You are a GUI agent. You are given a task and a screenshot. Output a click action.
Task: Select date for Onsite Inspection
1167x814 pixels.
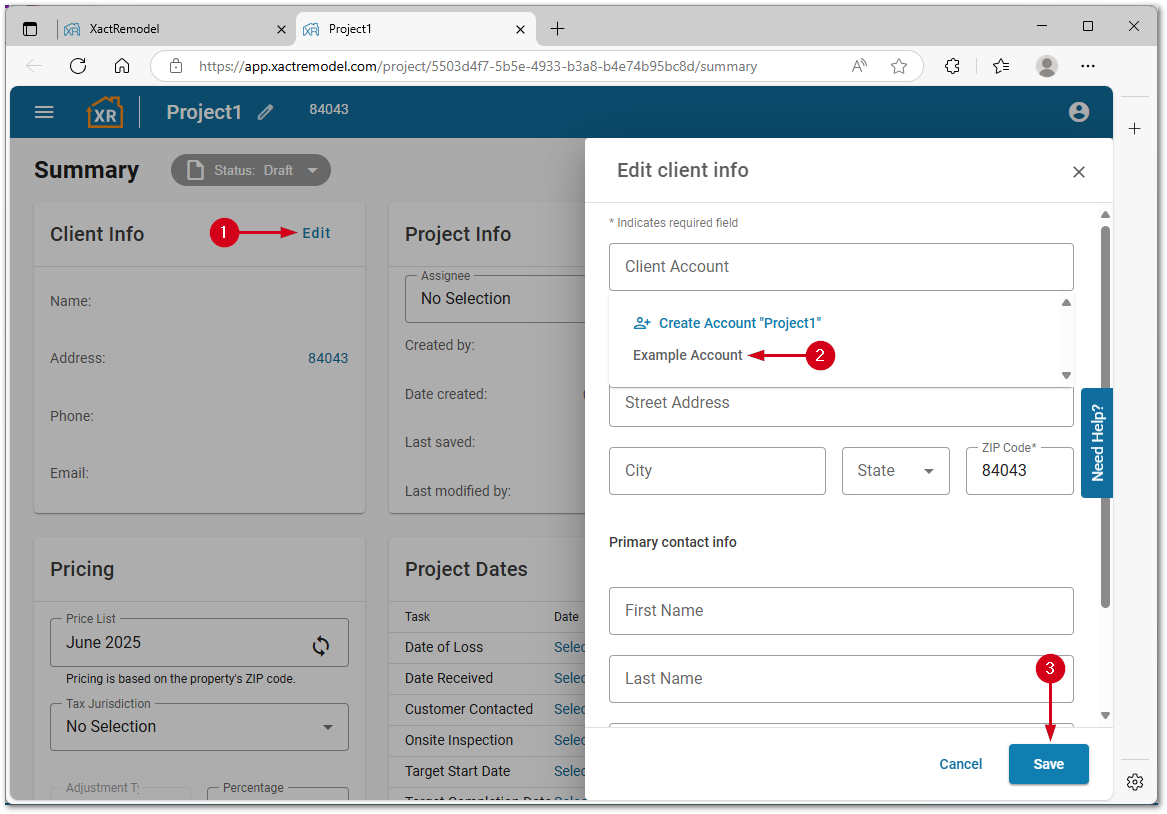coord(569,741)
